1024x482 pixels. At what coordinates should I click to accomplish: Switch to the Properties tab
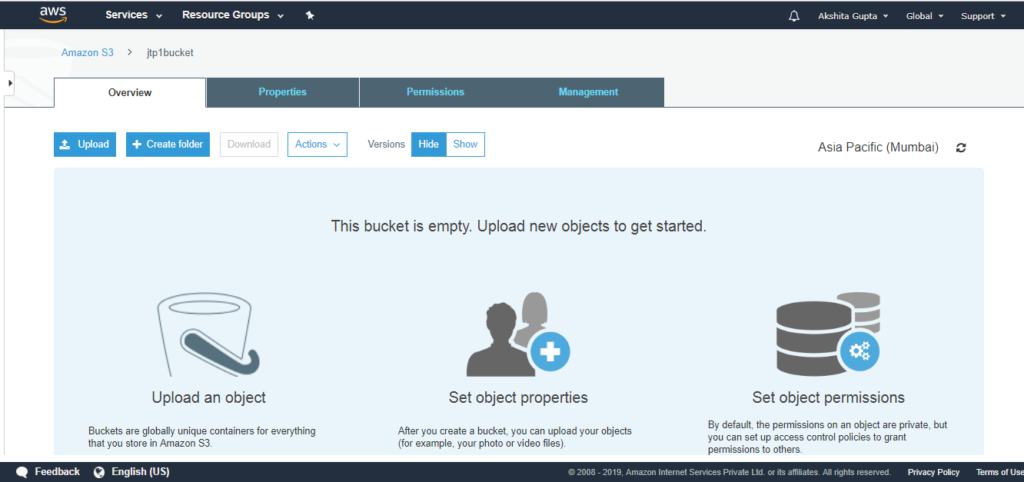click(282, 92)
